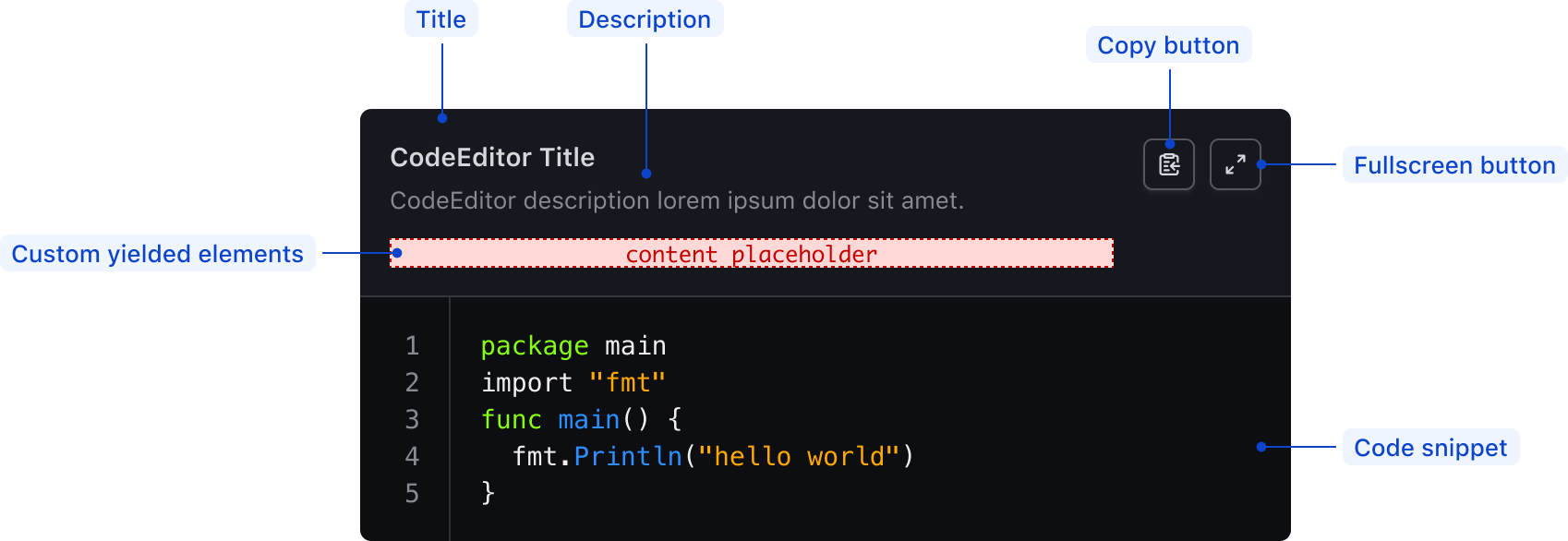Select the red content placeholder box
The image size is (1568, 541).
click(x=752, y=254)
